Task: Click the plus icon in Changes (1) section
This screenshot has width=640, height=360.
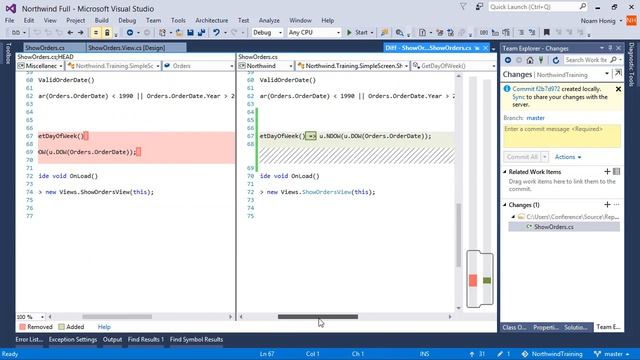Action: pos(607,204)
